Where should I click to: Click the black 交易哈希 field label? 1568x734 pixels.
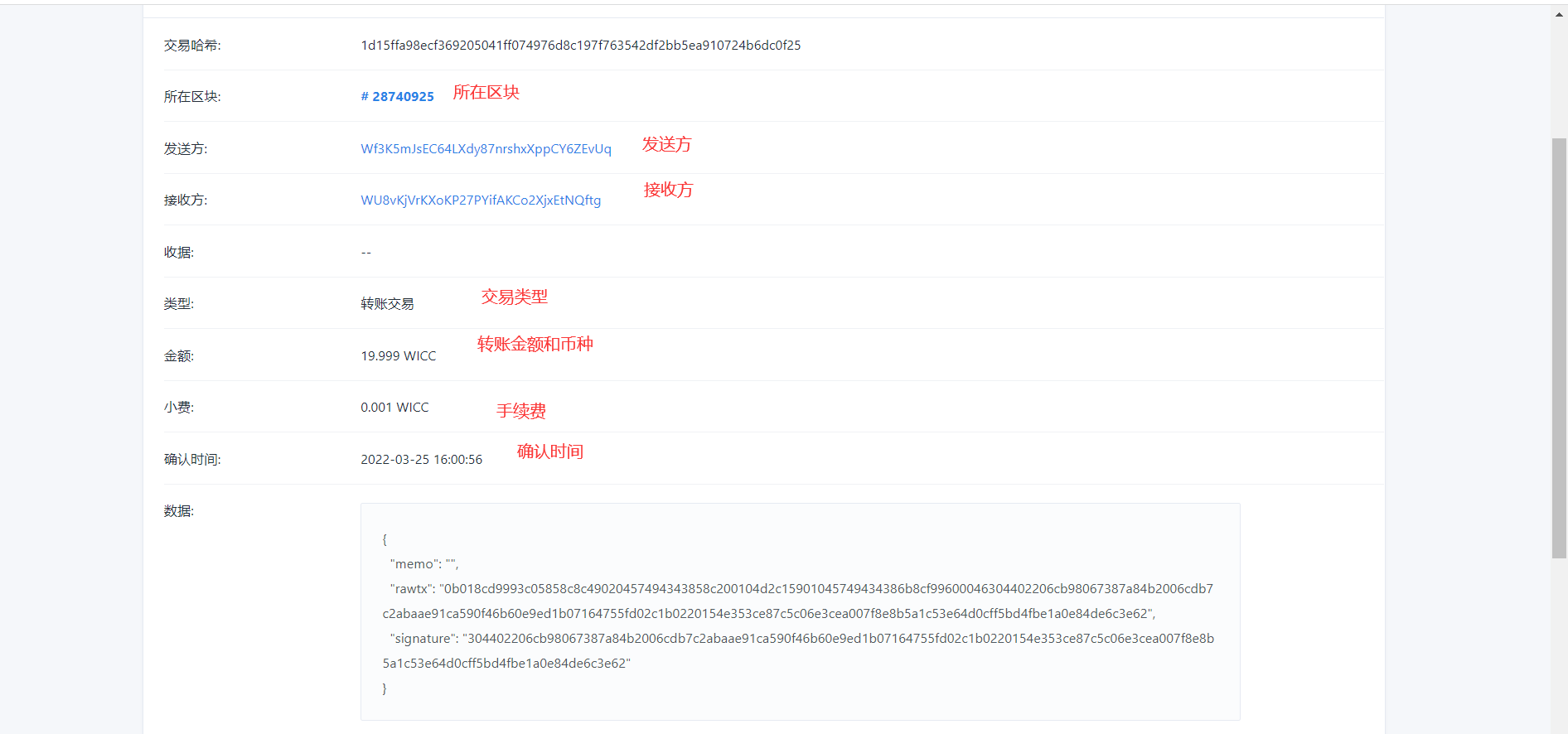point(191,46)
